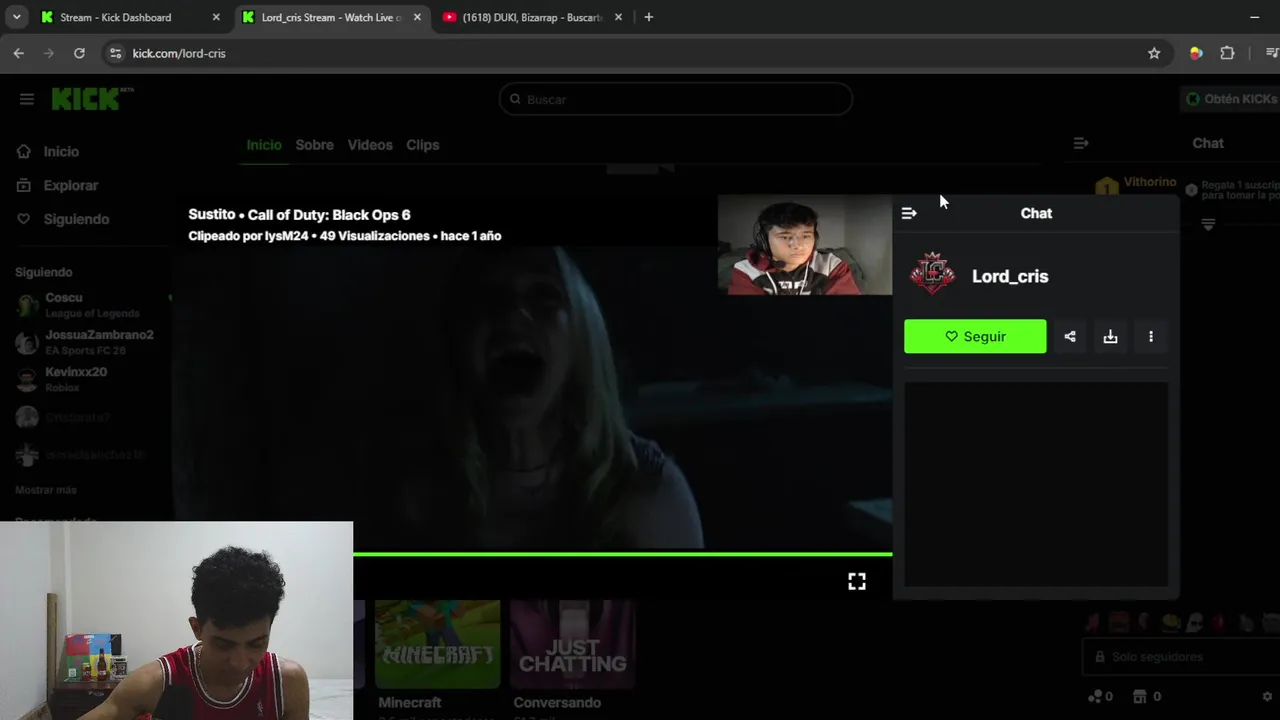1280x720 pixels.
Task: Click Mostrar más in the sidebar
Action: tap(46, 490)
